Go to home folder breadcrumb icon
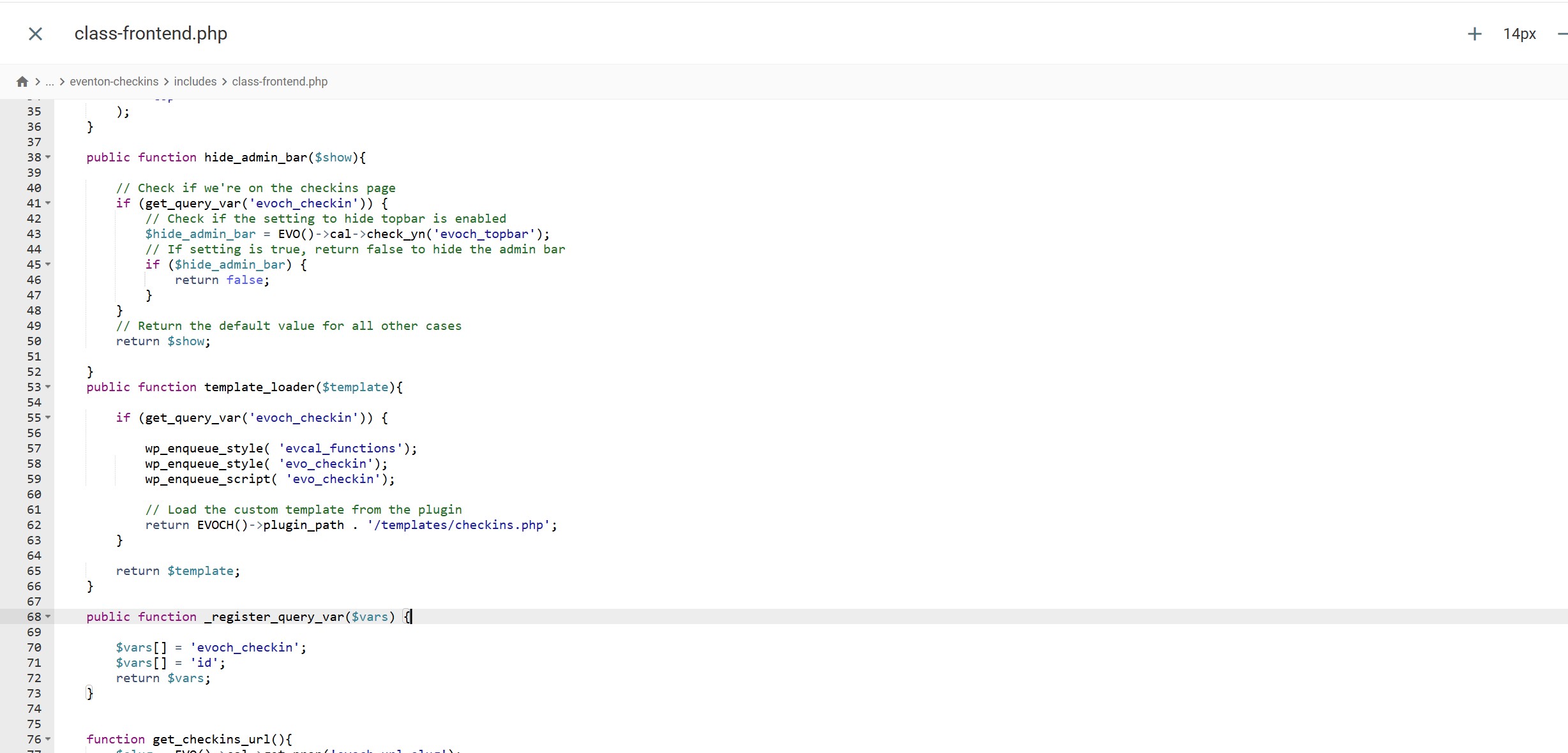1568x753 pixels. coord(22,82)
